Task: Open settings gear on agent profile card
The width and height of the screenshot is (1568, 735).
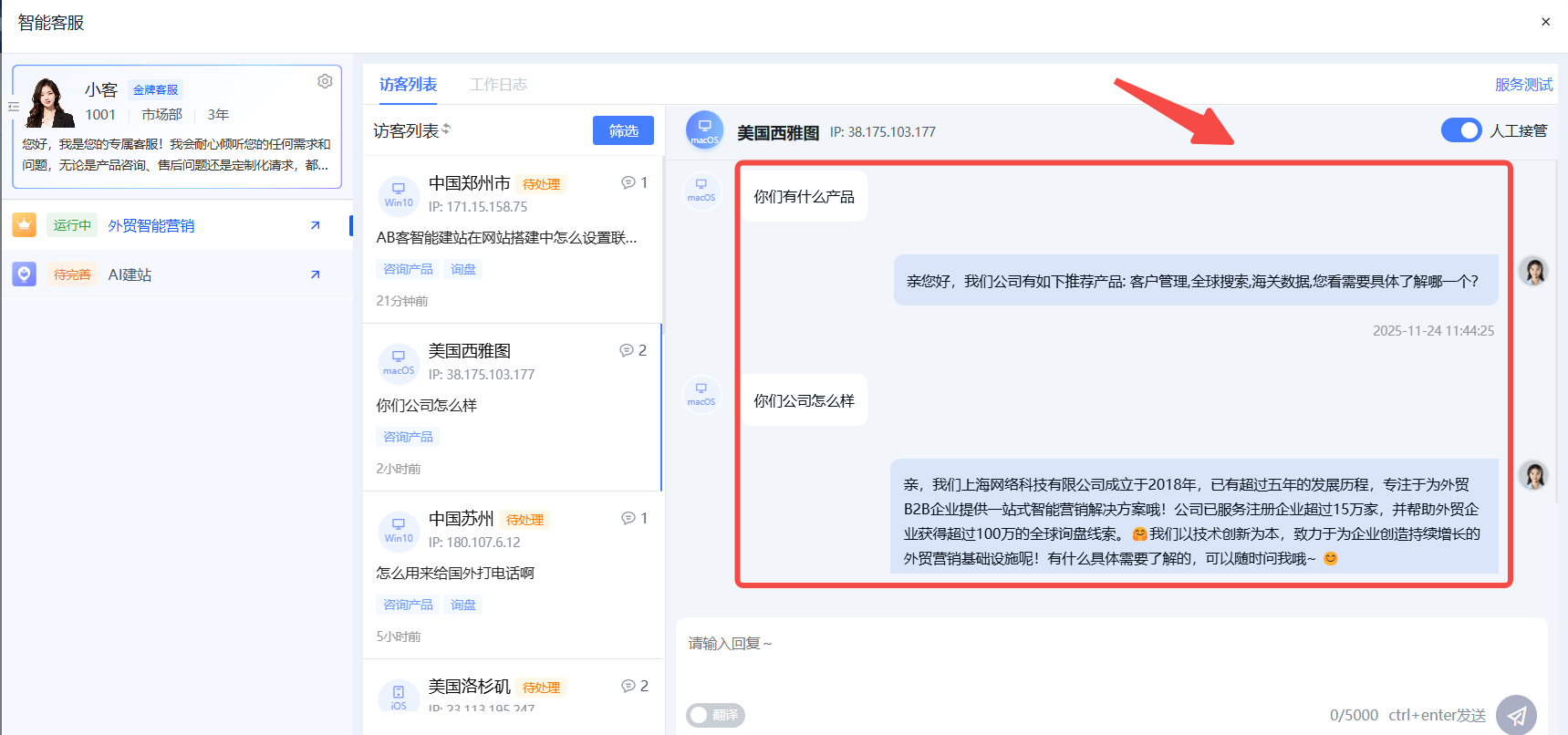Action: point(325,81)
